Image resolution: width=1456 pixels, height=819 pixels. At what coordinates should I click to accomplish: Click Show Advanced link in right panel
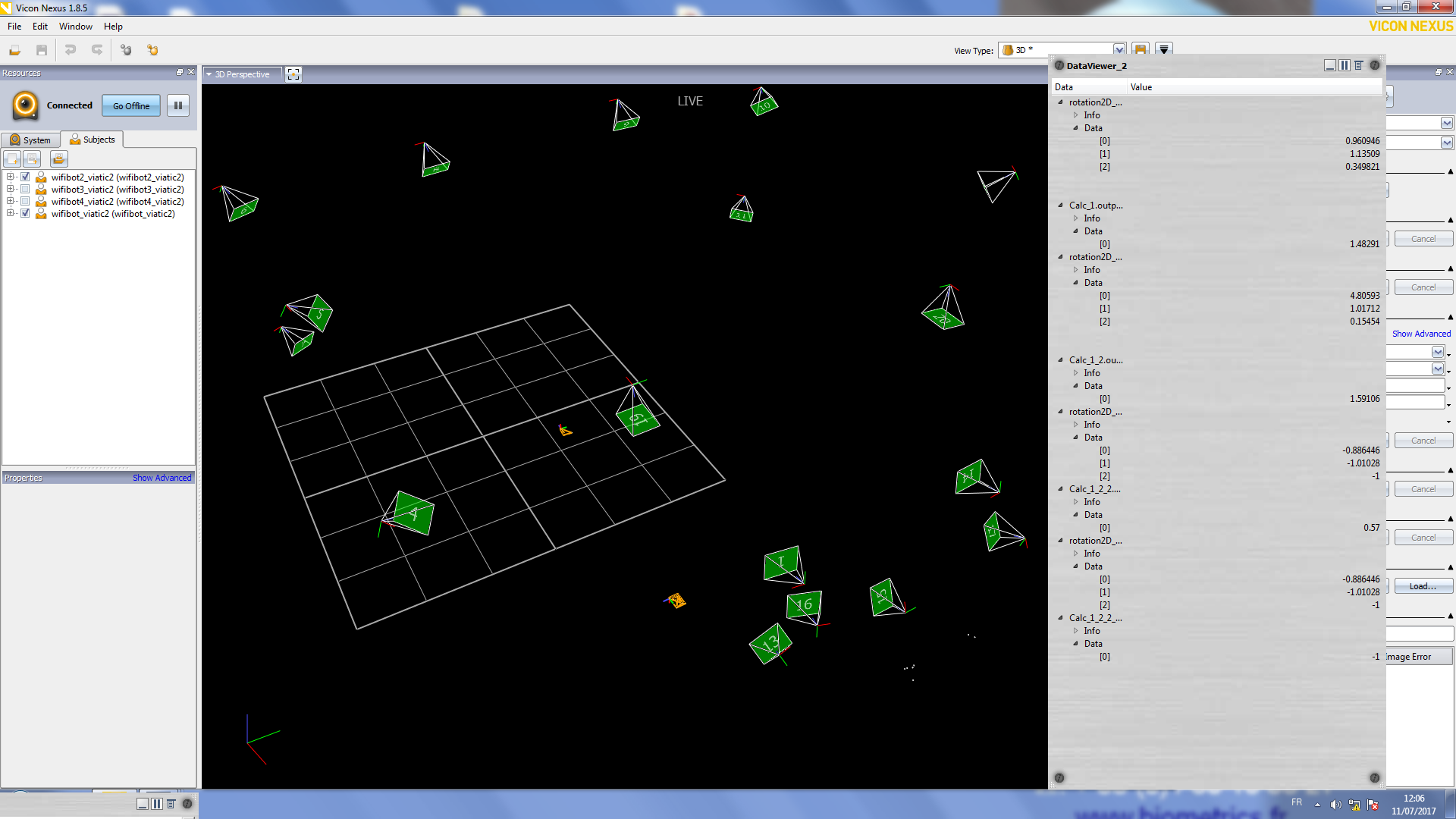(x=1421, y=334)
